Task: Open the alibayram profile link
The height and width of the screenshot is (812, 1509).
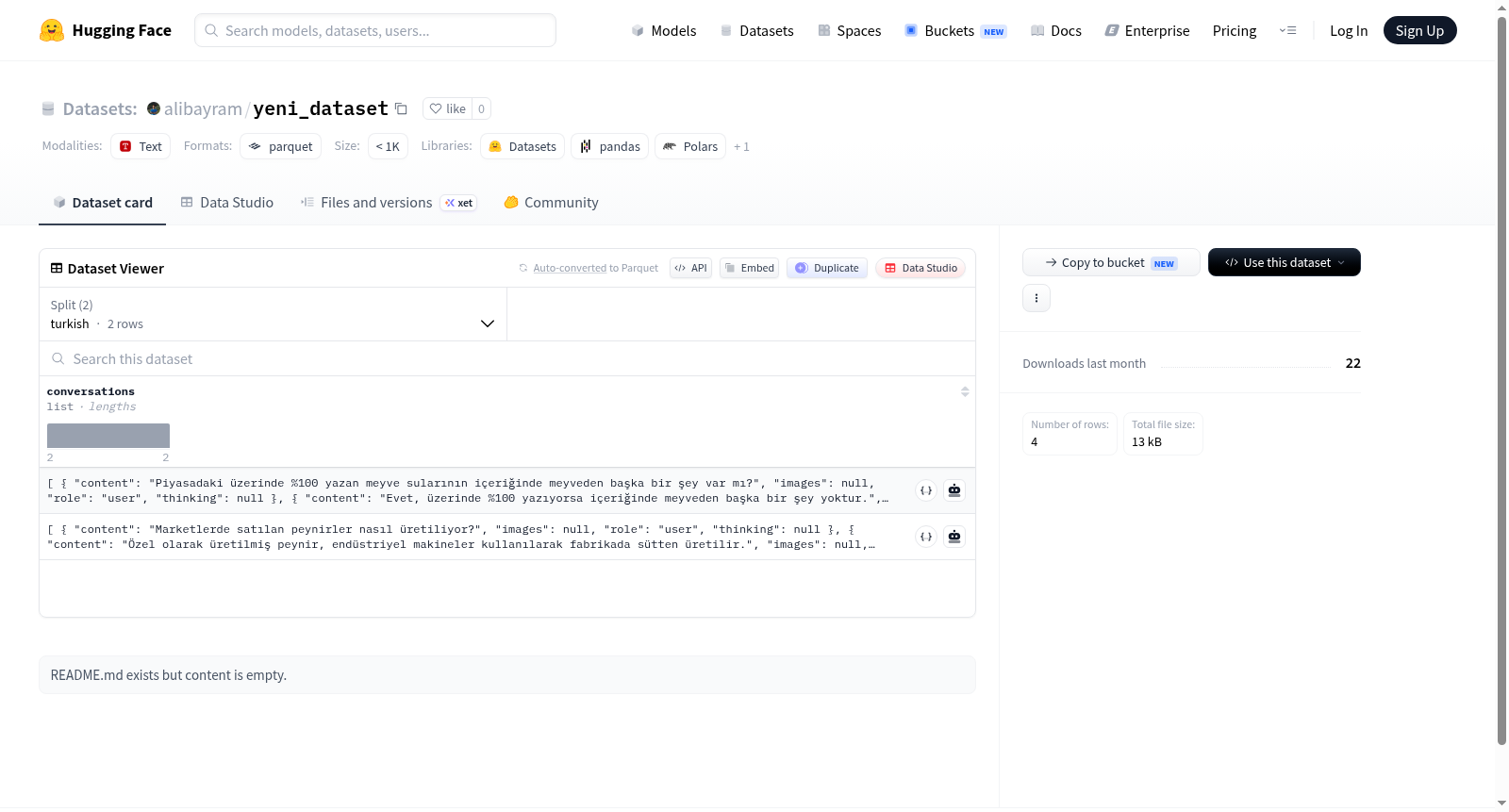Action: coord(203,108)
